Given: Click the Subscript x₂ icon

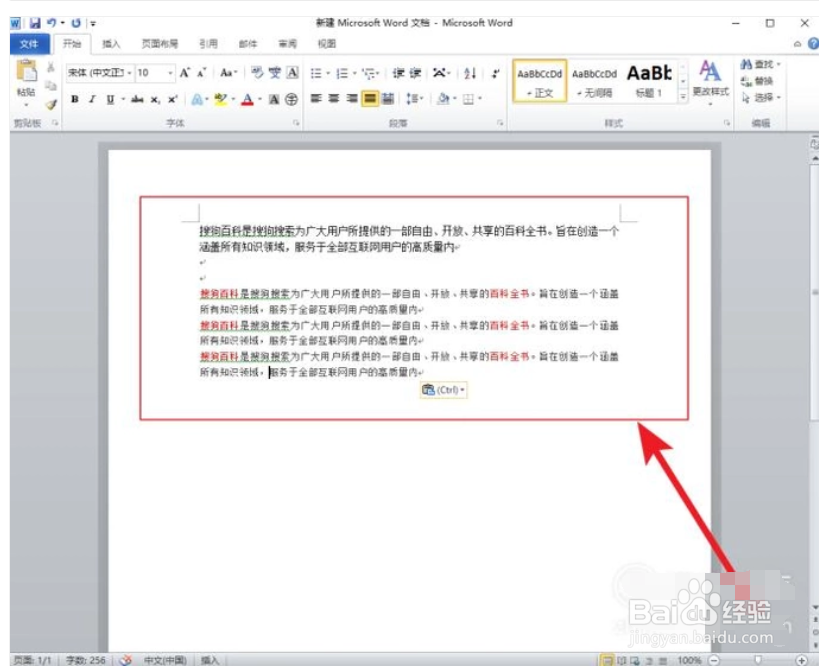Looking at the screenshot, I should 155,99.
